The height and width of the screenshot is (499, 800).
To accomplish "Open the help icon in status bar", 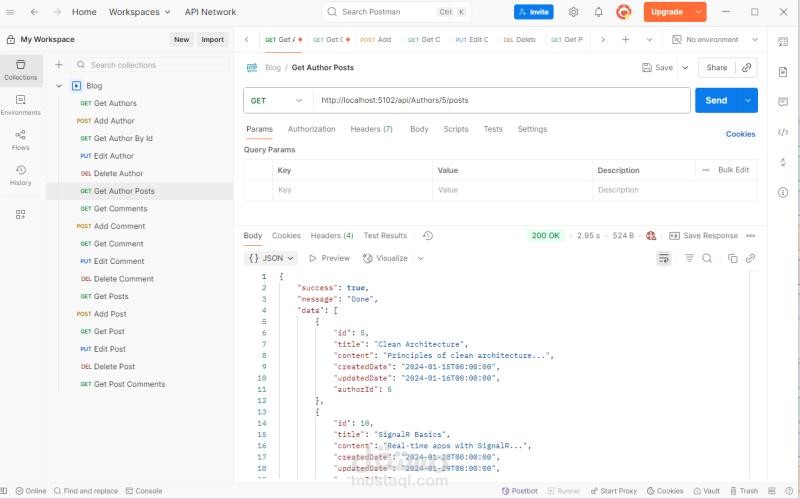I will tap(789, 491).
